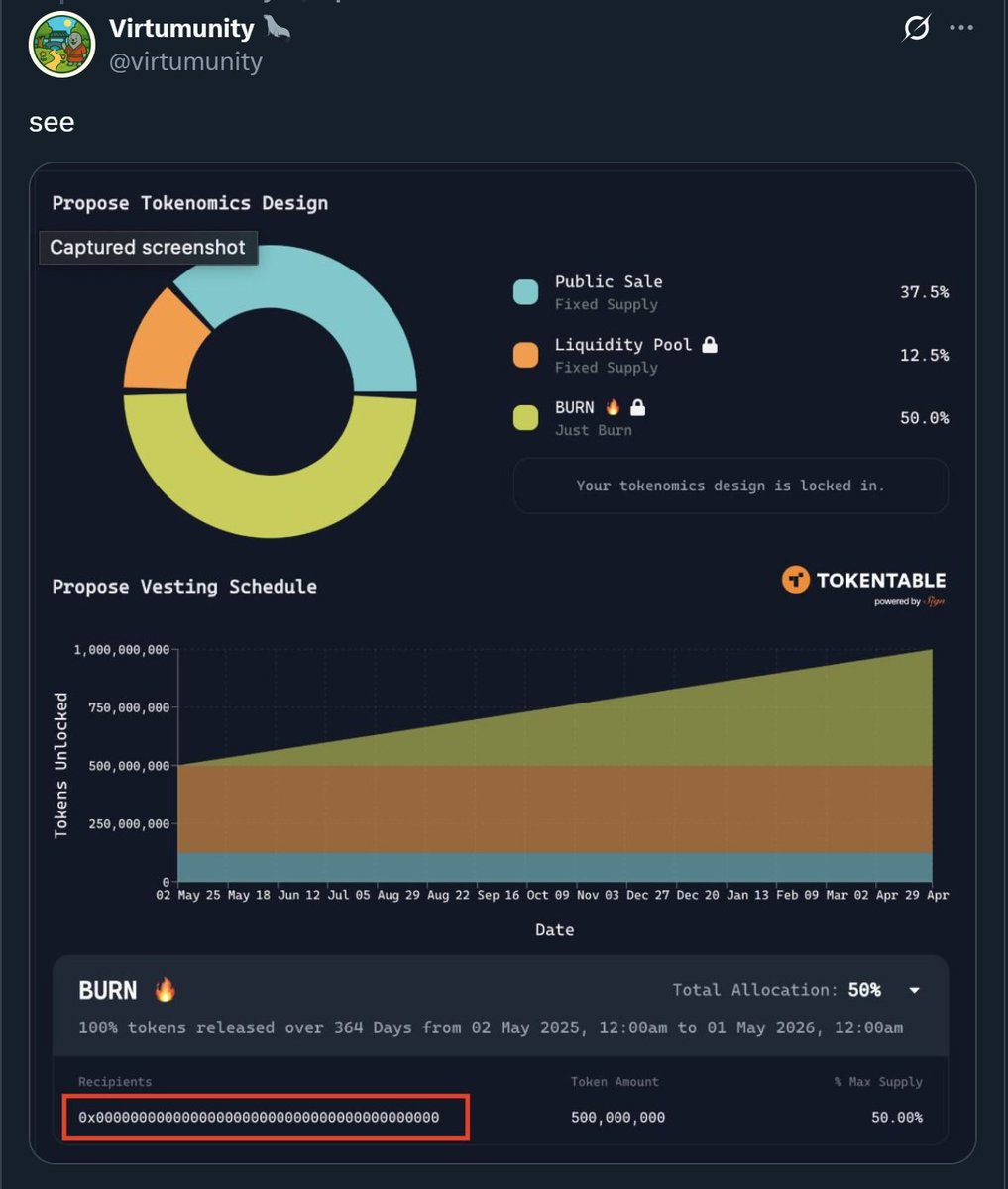The height and width of the screenshot is (1189, 1008).
Task: Click the 'powered by Sign' caption
Action: [x=909, y=601]
